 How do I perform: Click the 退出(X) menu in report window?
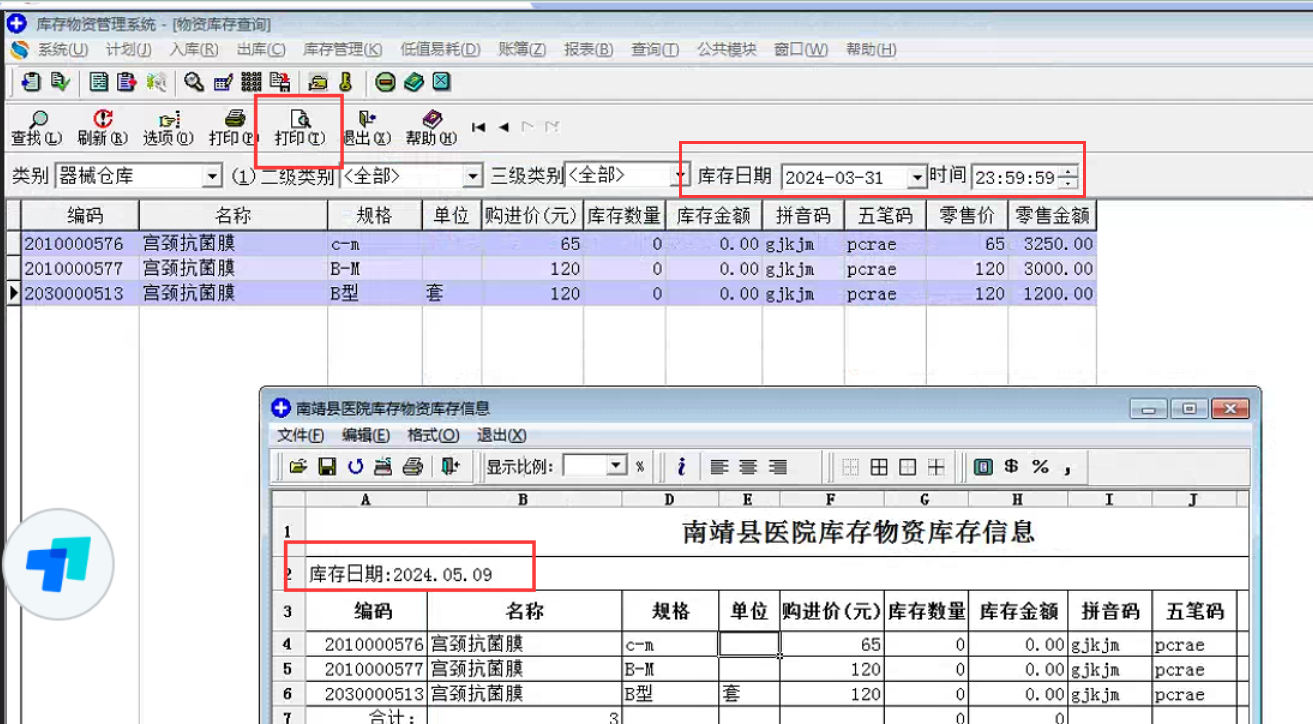tap(501, 435)
